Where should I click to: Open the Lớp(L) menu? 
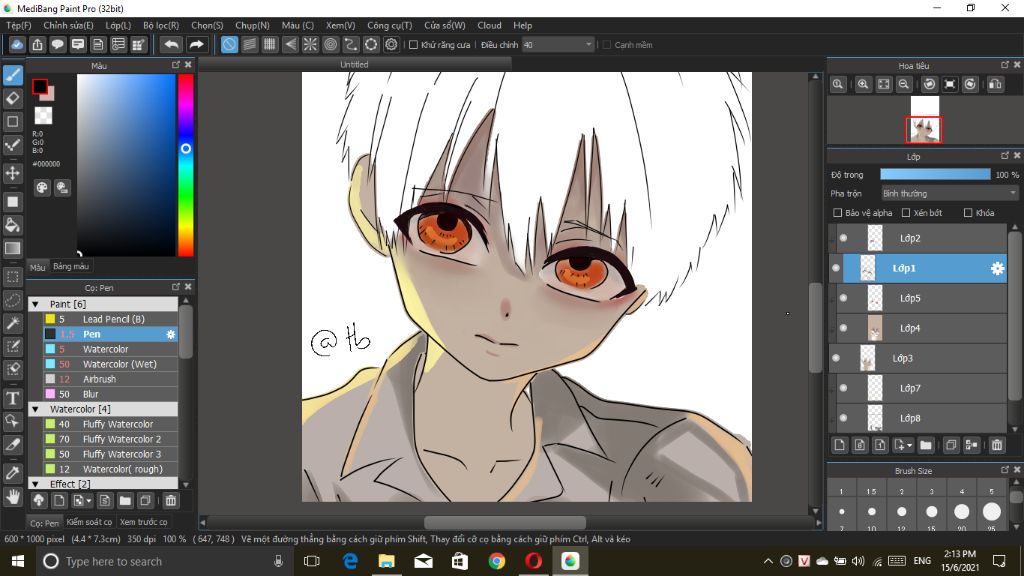[118, 25]
